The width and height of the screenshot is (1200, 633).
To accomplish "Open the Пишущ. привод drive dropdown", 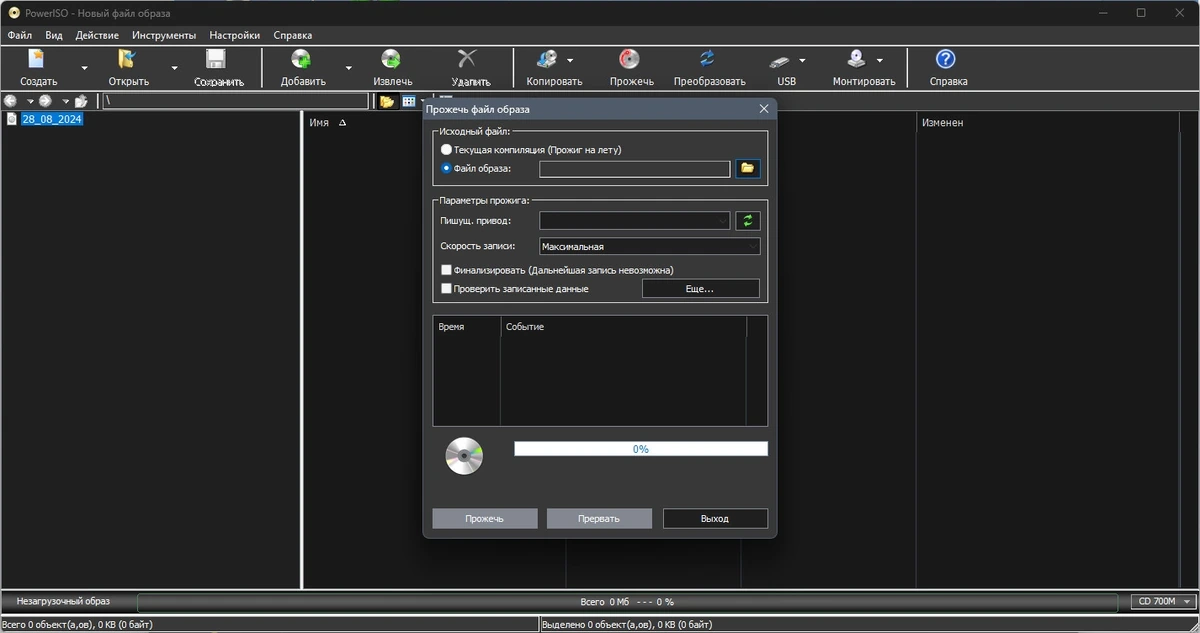I will [x=634, y=221].
